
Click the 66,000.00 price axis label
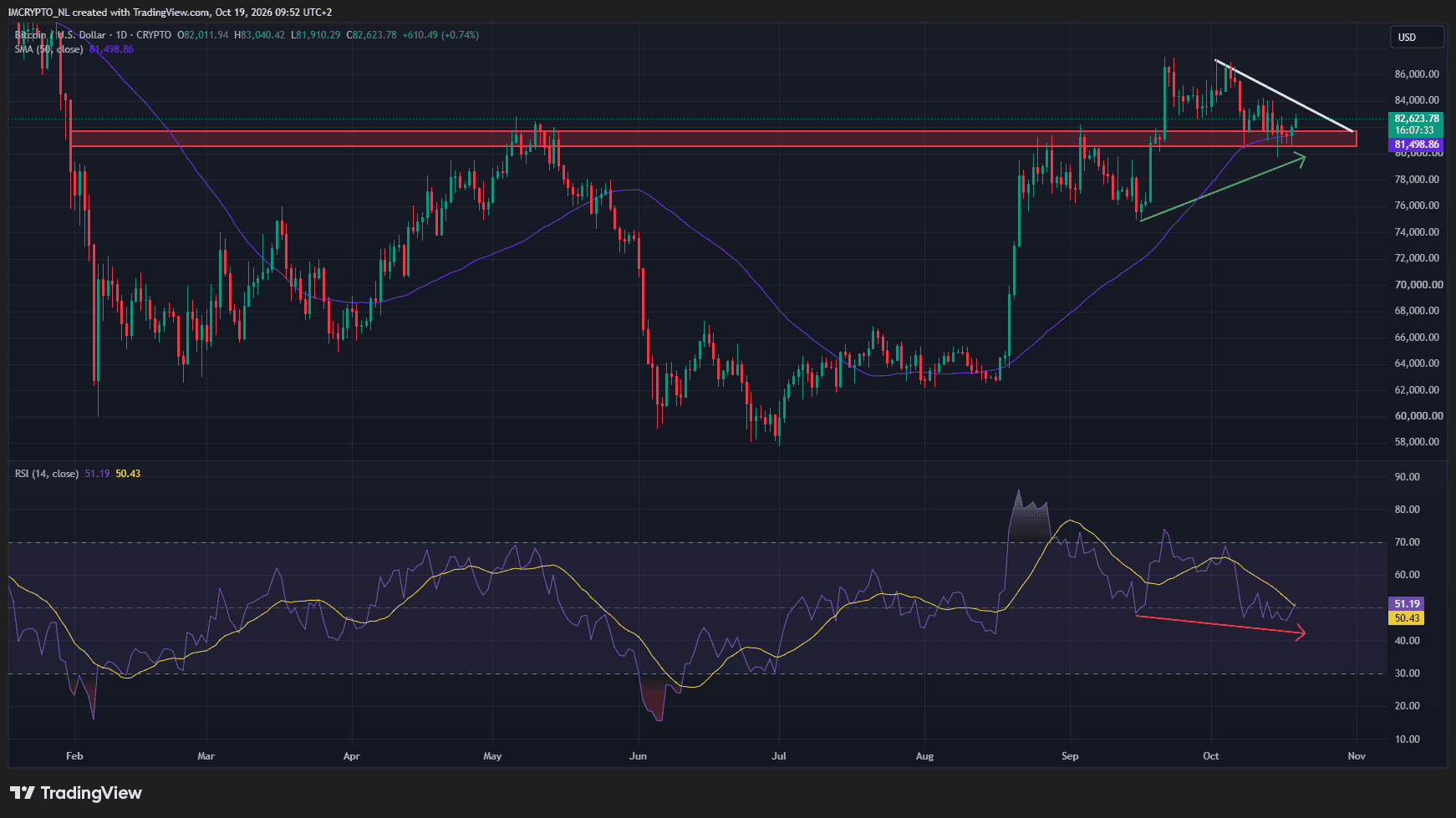click(1417, 338)
